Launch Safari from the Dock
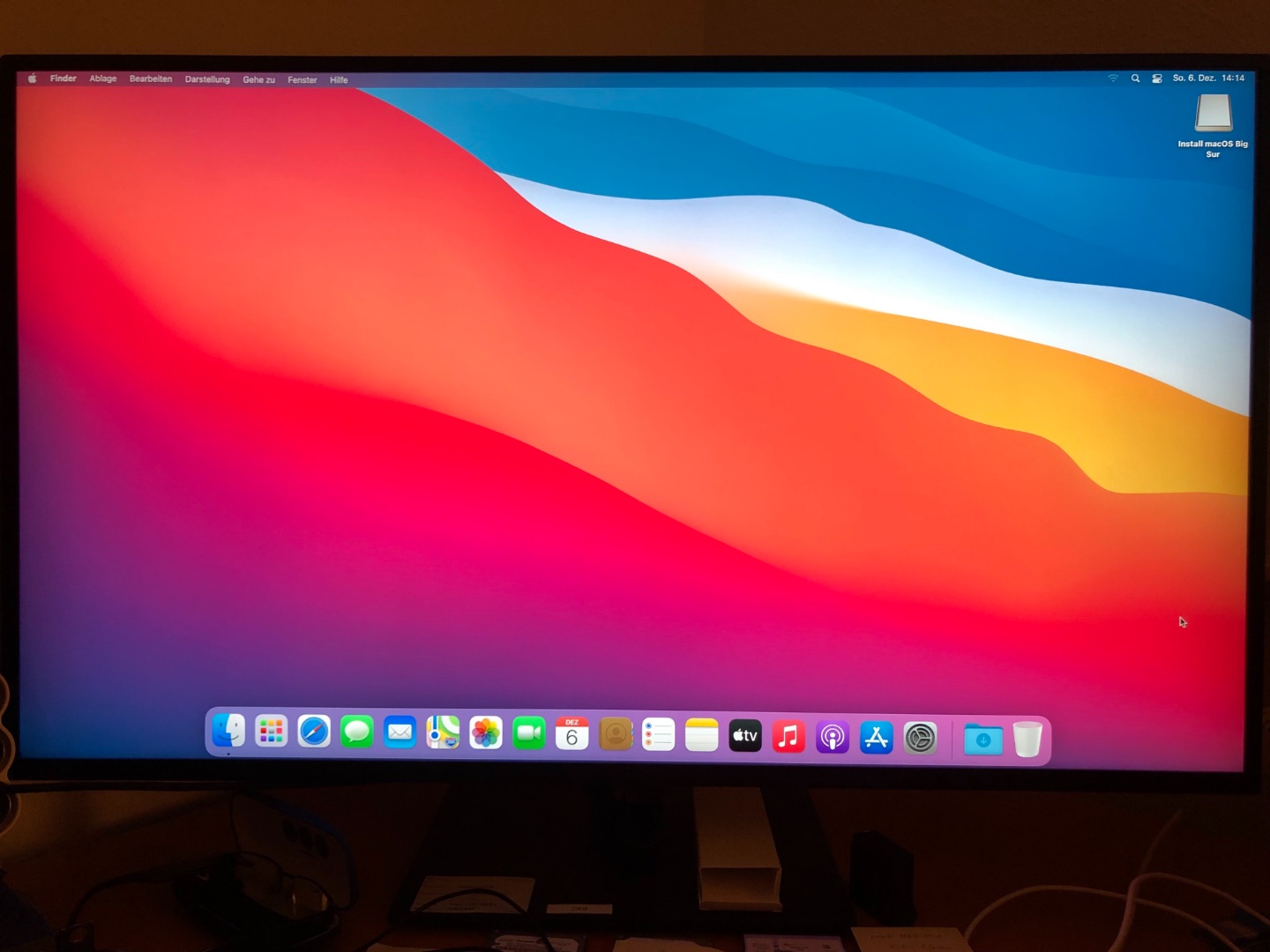 314,732
